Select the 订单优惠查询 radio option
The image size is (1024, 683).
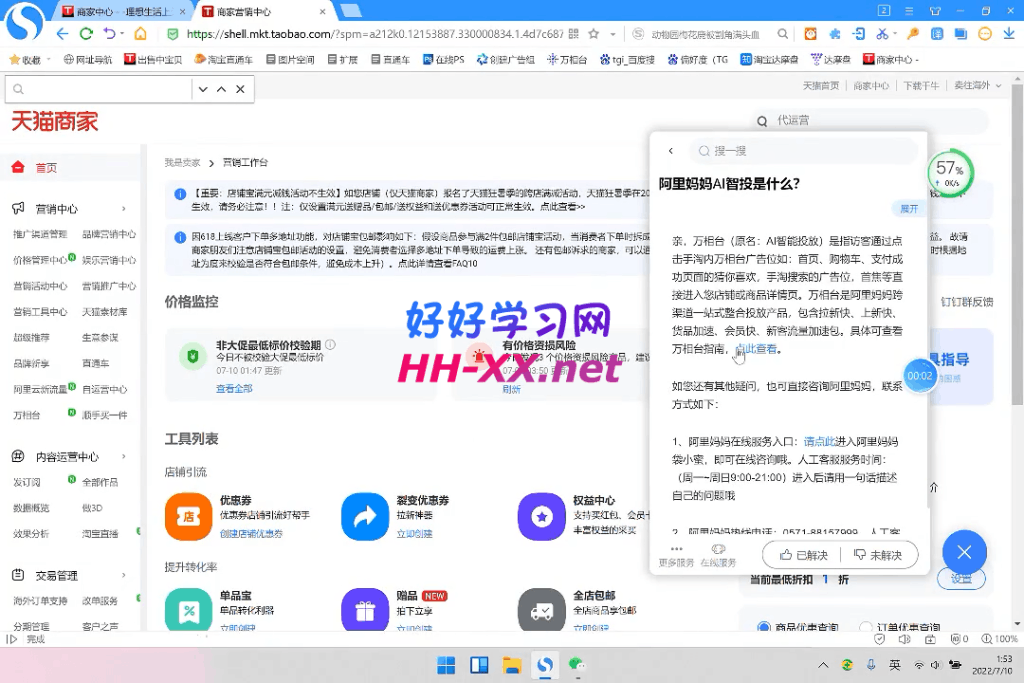(x=865, y=627)
